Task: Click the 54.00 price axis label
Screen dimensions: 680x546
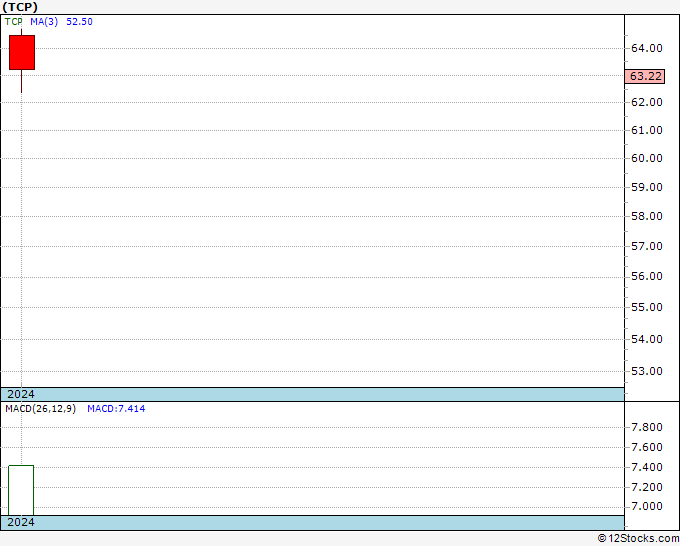Action: click(647, 339)
